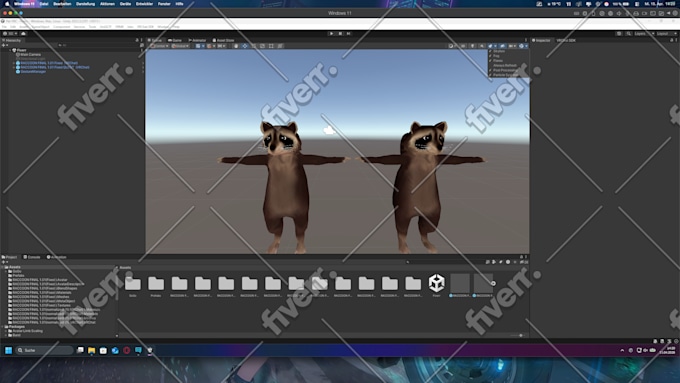Open File Explorer from Windows taskbar
The width and height of the screenshot is (680, 383).
[x=92, y=350]
